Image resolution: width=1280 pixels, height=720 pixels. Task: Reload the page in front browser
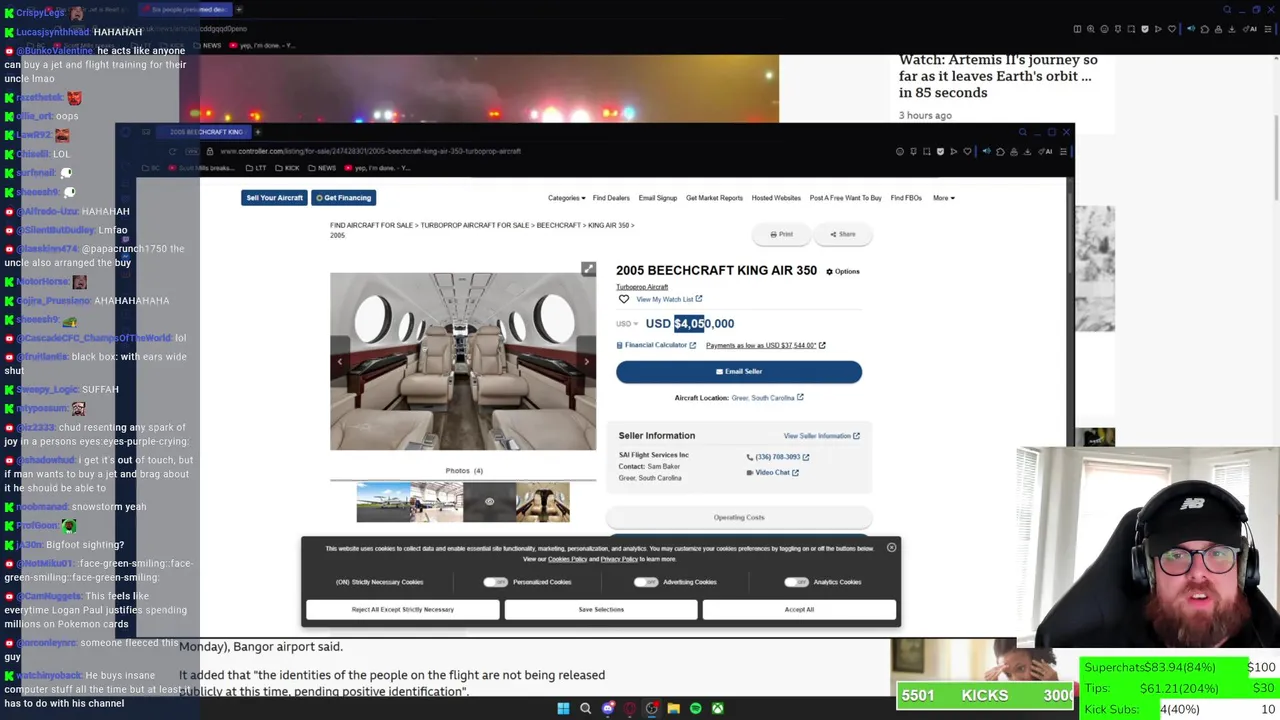point(172,151)
